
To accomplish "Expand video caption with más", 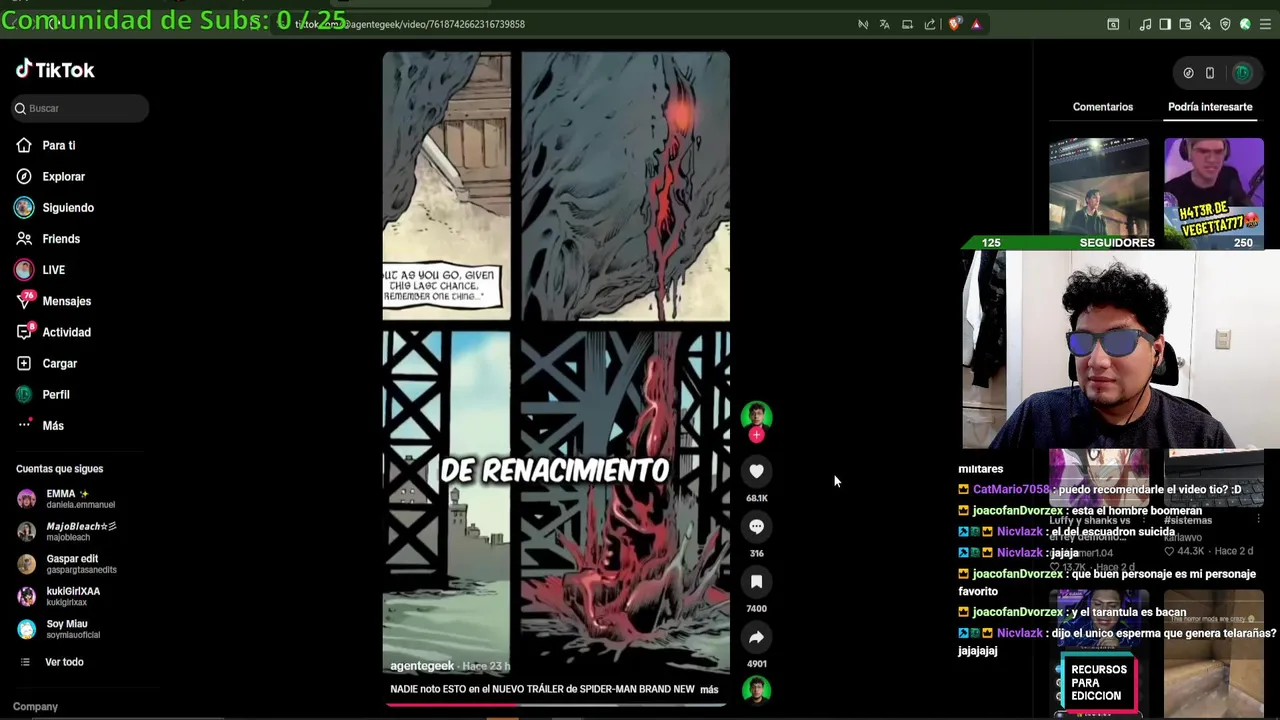I will pyautogui.click(x=709, y=689).
